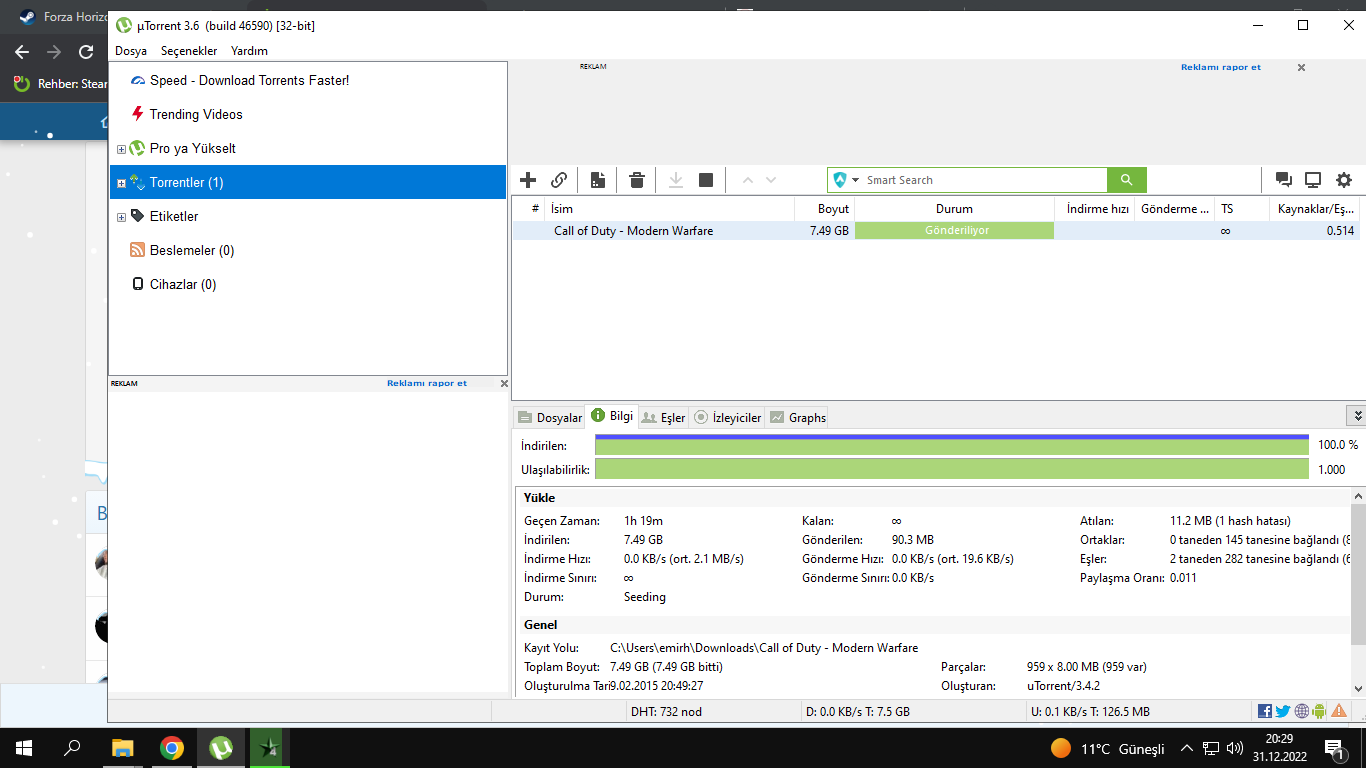Click the uTorrent logo beside Pro ya Yükselt
The height and width of the screenshot is (768, 1366).
point(138,148)
